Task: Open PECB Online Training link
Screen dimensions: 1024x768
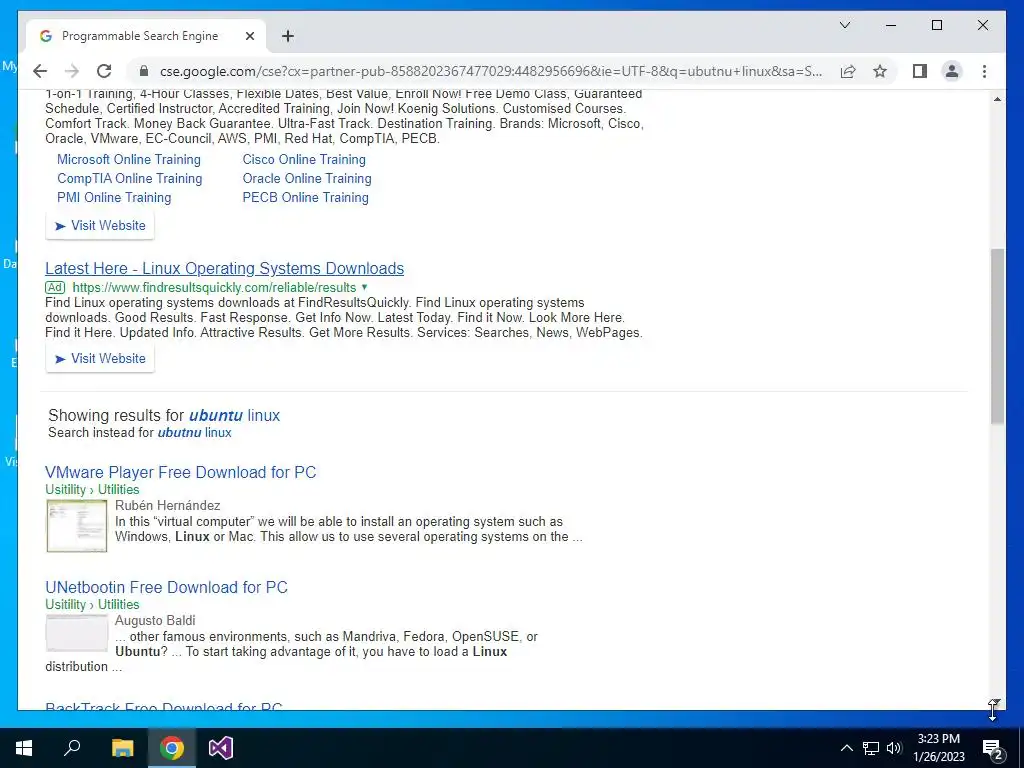Action: [305, 197]
